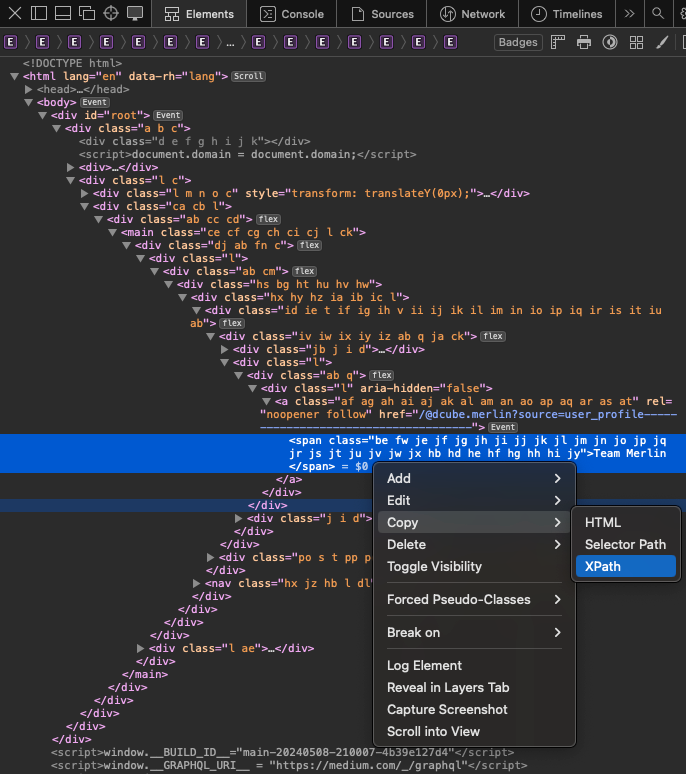The image size is (686, 774).
Task: Copy element as HTML from submenu
Action: tap(626, 522)
